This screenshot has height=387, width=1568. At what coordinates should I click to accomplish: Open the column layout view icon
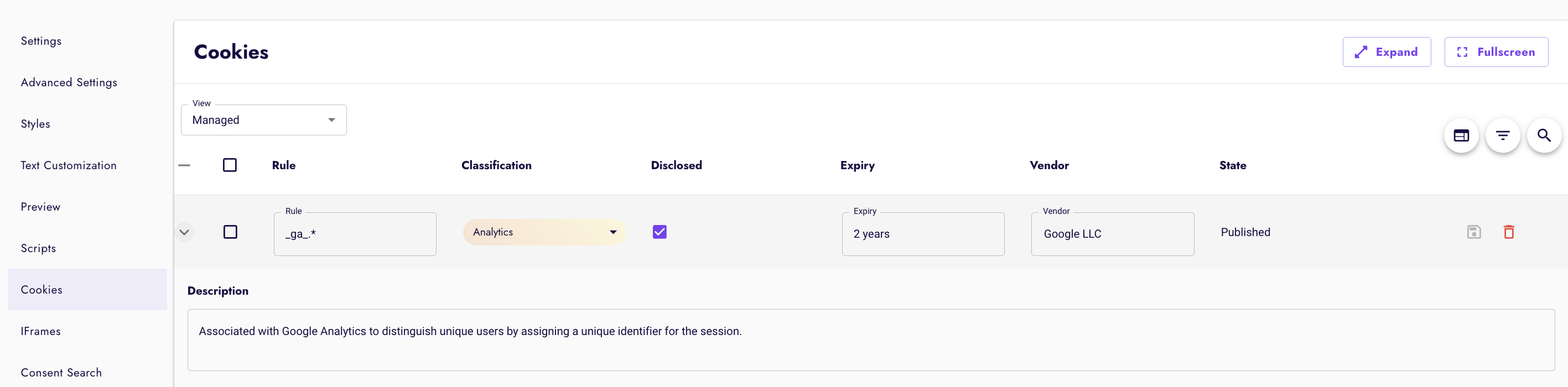click(1461, 135)
